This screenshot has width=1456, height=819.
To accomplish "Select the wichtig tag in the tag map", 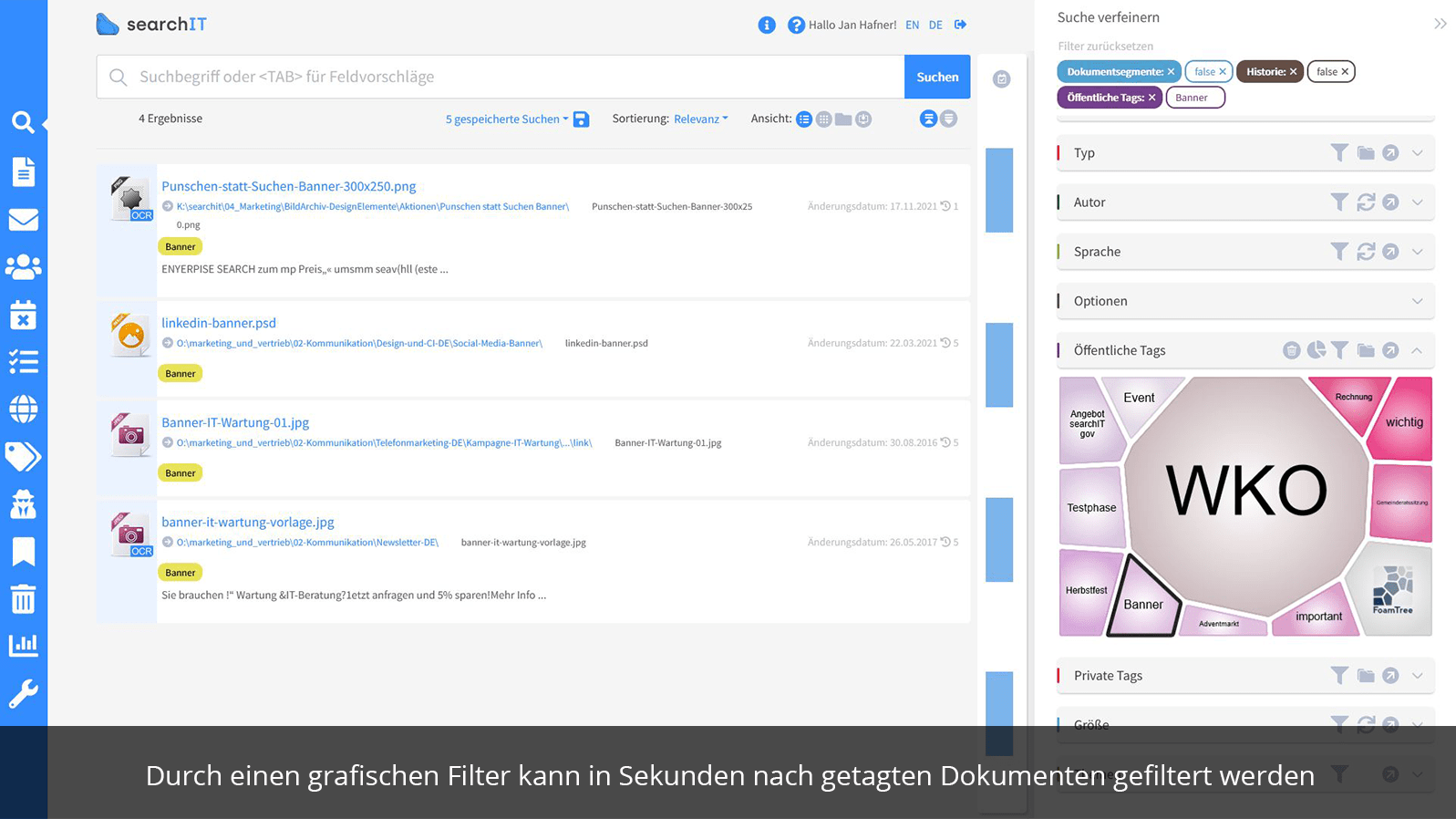I will coord(1404,422).
